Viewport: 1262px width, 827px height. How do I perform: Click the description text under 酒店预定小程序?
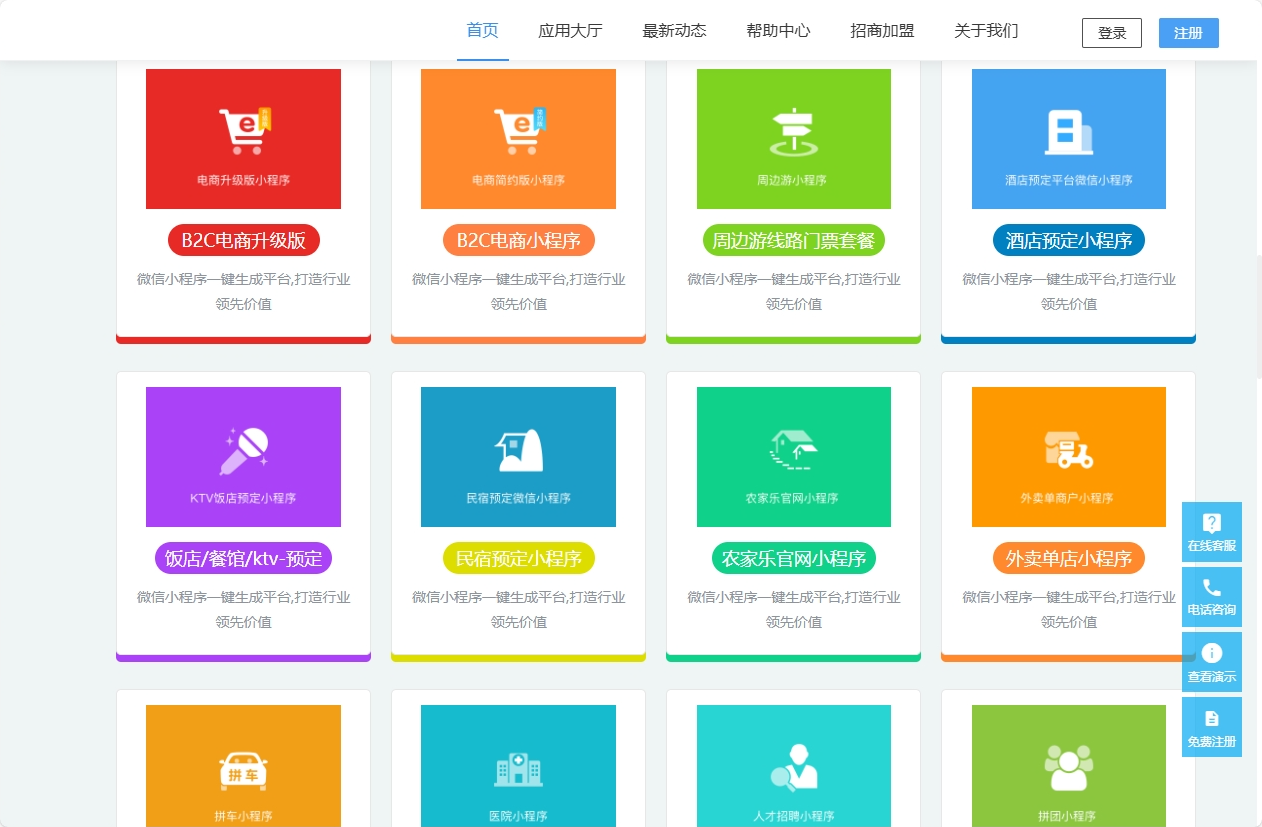1069,291
